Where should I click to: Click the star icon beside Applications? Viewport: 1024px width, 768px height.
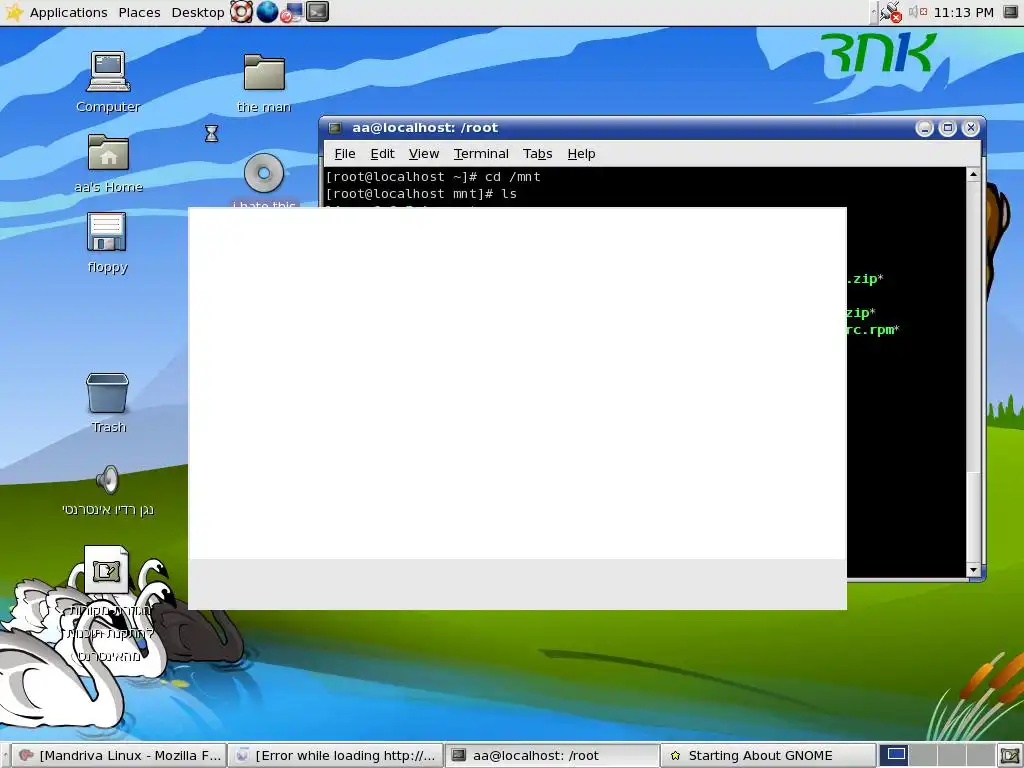(14, 12)
